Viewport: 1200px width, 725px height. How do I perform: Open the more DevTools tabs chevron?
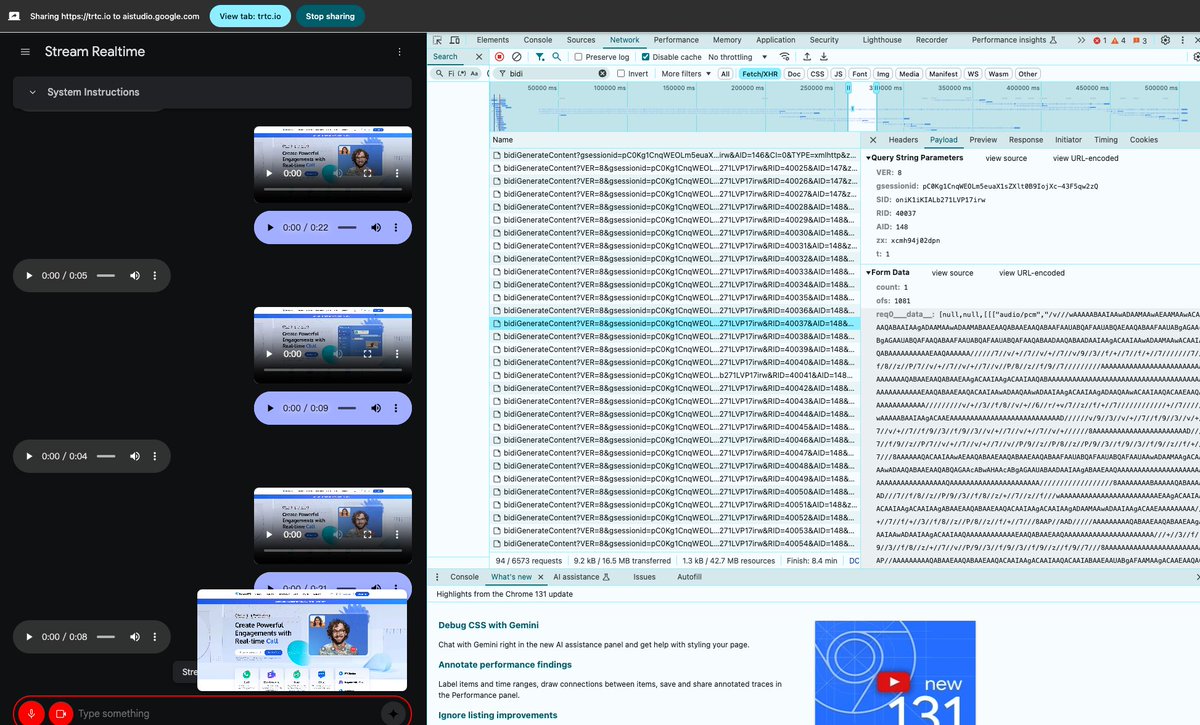[1081, 40]
